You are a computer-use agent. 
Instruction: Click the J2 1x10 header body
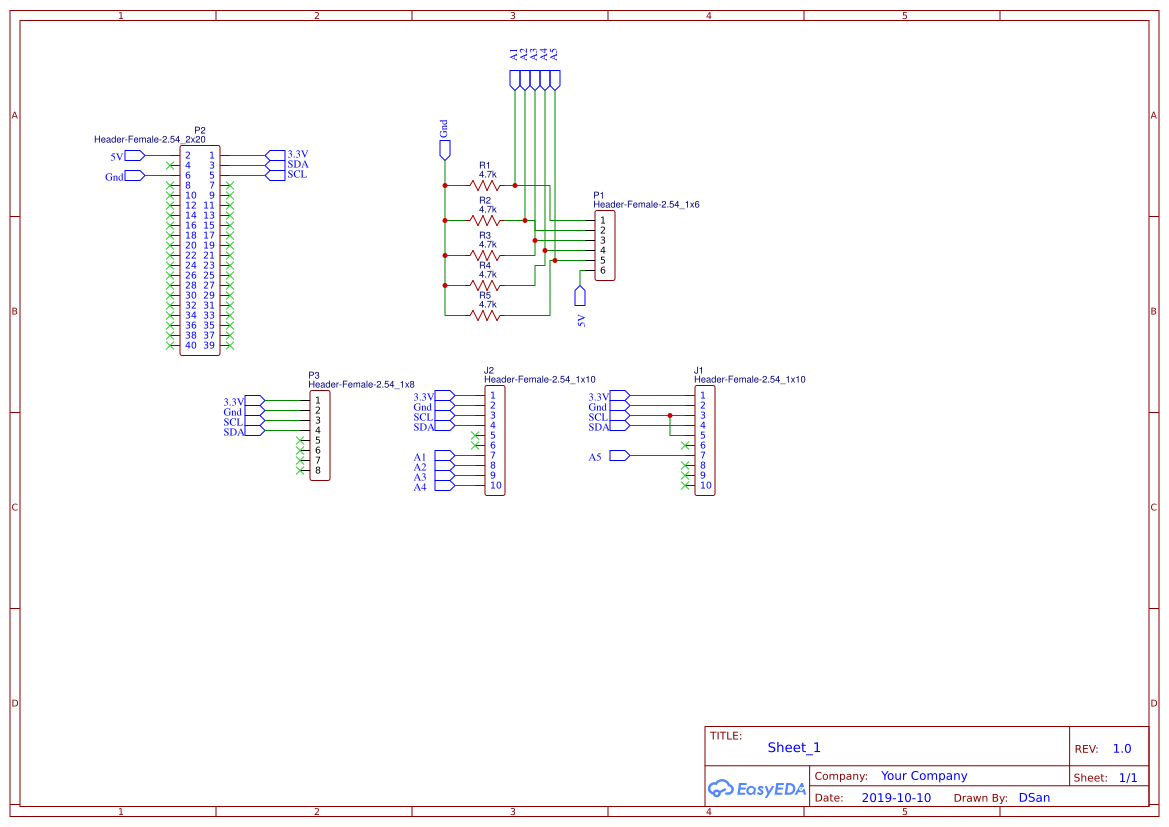495,440
